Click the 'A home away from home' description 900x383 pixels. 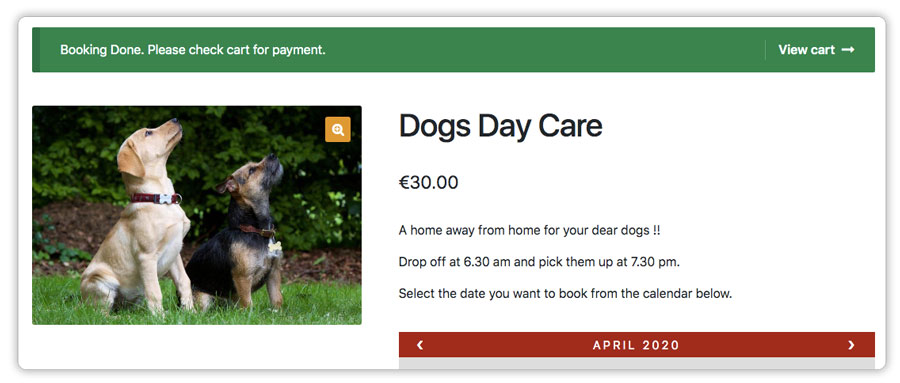529,231
